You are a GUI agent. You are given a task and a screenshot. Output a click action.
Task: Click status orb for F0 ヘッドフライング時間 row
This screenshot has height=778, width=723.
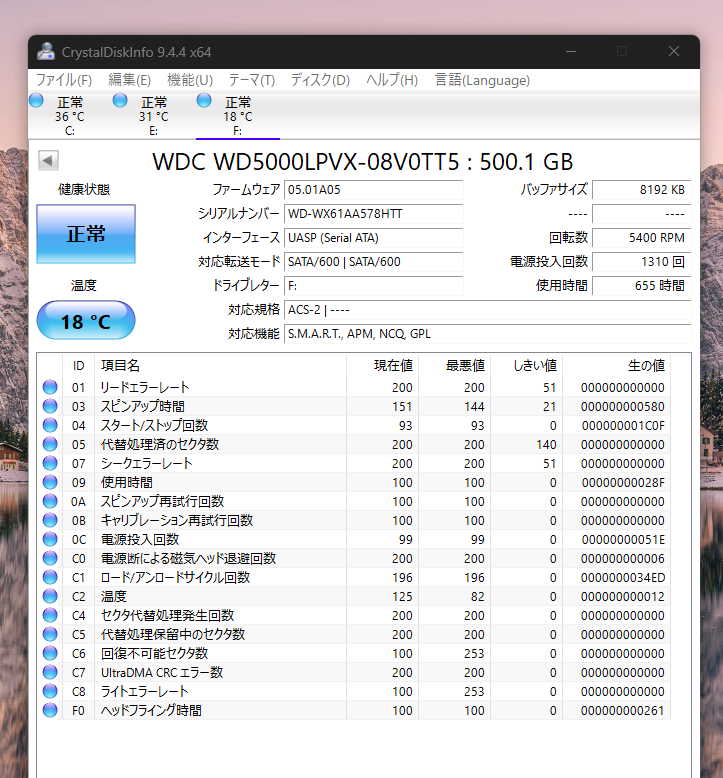[50, 710]
